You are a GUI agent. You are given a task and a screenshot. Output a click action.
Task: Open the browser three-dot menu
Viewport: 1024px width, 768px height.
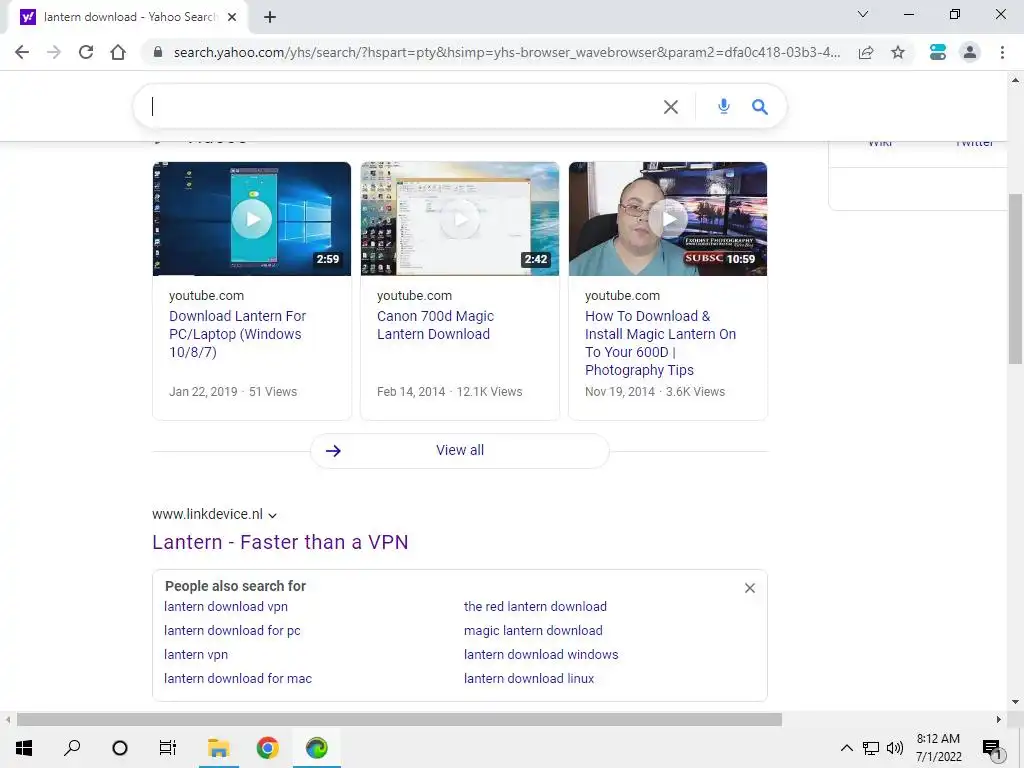coord(1002,52)
